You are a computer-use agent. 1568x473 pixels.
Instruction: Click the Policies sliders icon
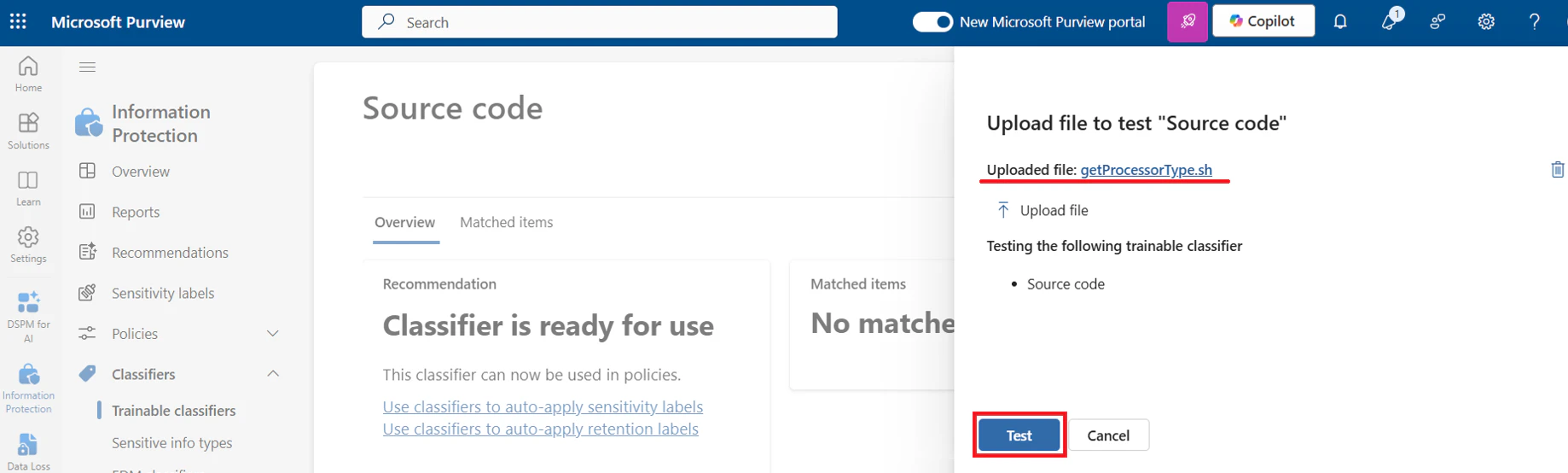click(87, 333)
